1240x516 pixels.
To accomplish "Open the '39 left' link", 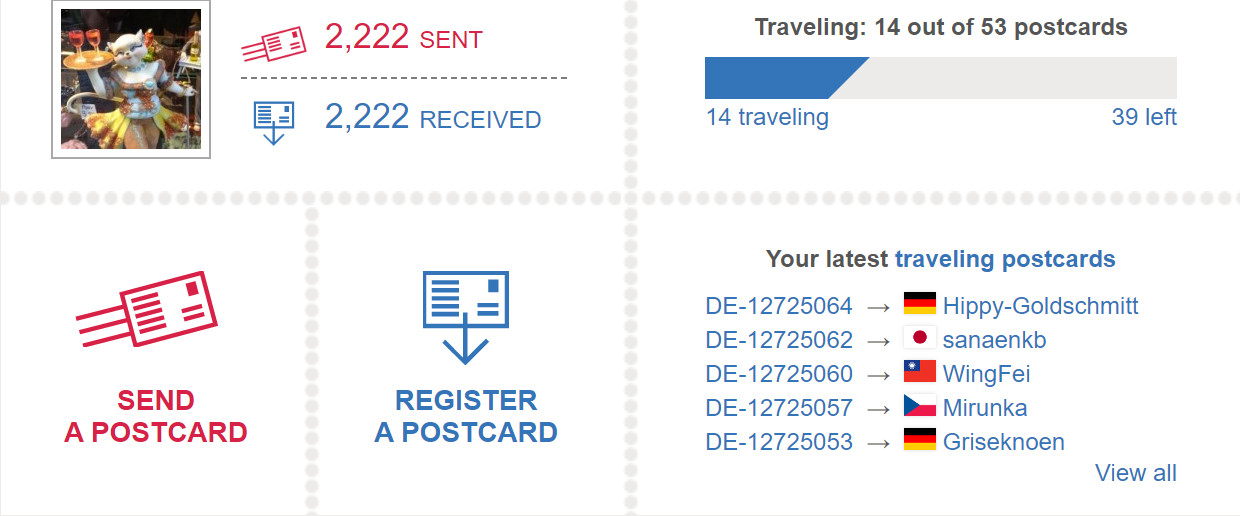I will coord(1144,117).
